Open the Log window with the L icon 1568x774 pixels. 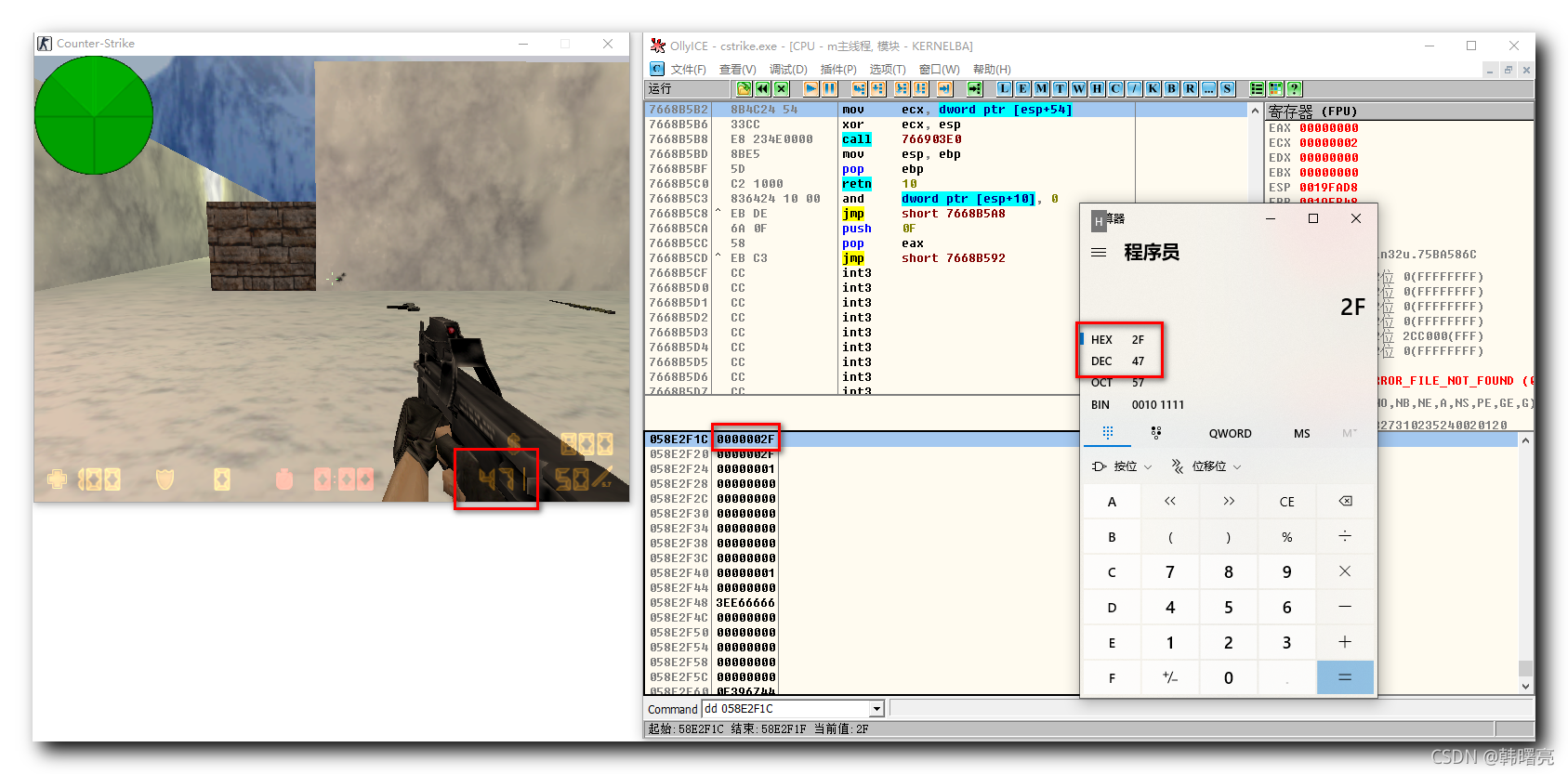1004,88
